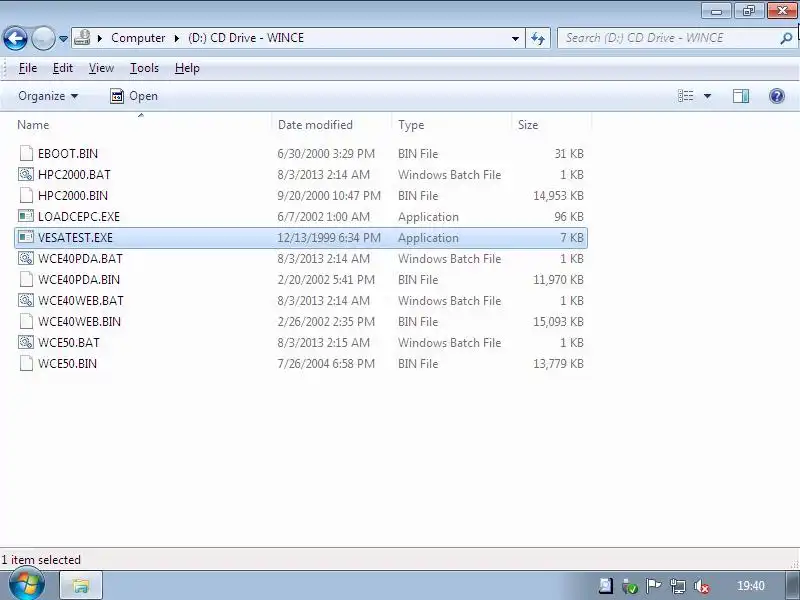Select WCE40WEB.BAT batch file icon
Viewport: 800px width, 600px height.
click(26, 300)
